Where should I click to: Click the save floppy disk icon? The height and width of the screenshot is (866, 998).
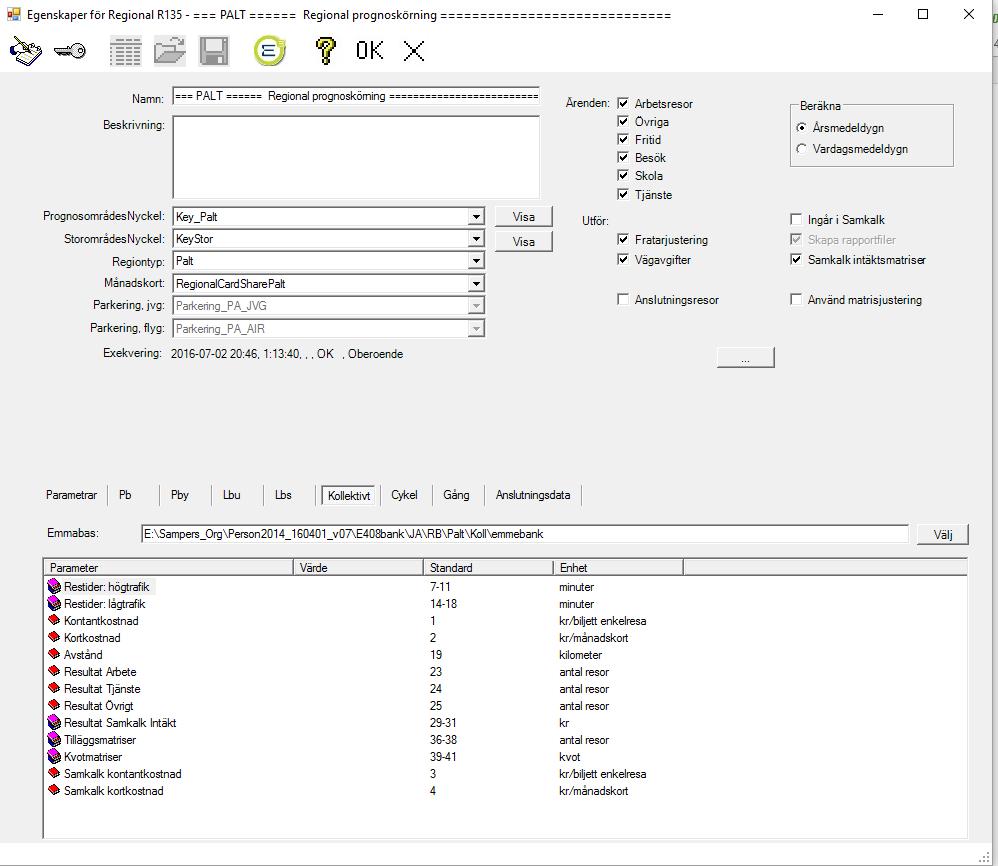(213, 52)
